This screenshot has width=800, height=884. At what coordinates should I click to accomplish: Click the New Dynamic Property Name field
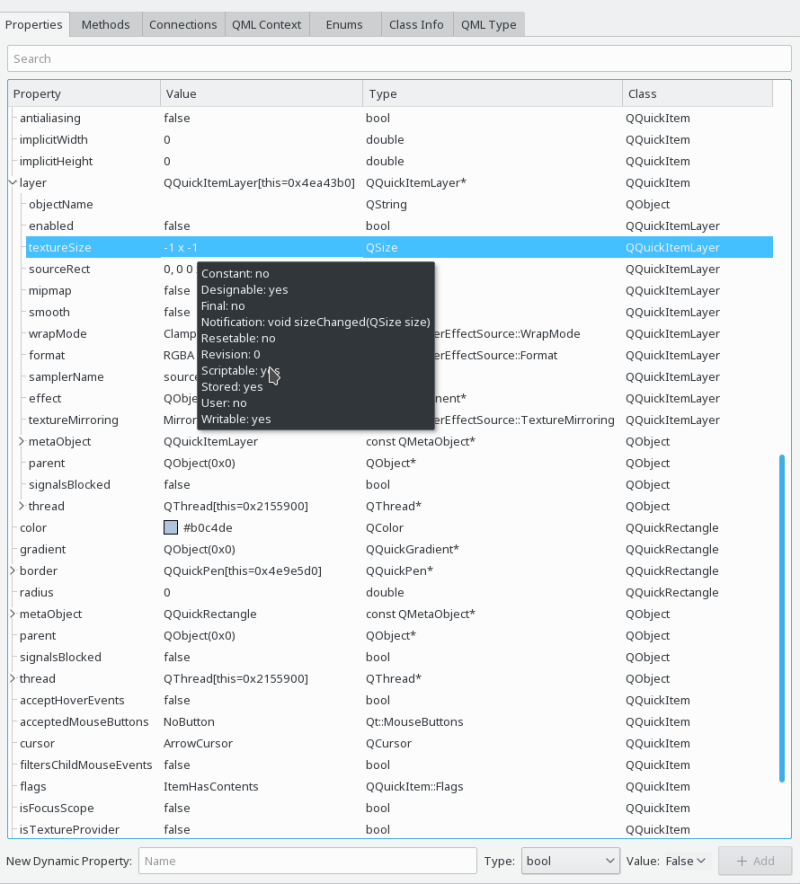pos(308,861)
